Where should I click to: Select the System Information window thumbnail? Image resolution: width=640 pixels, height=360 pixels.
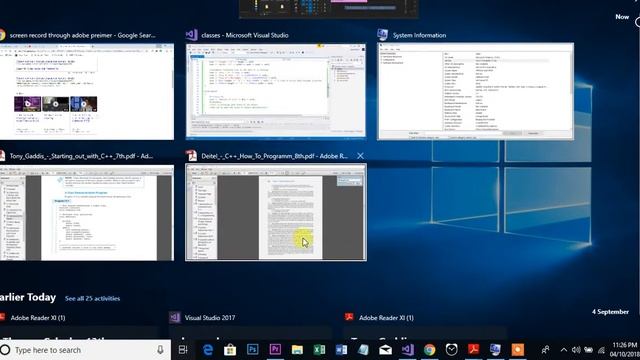(476, 91)
